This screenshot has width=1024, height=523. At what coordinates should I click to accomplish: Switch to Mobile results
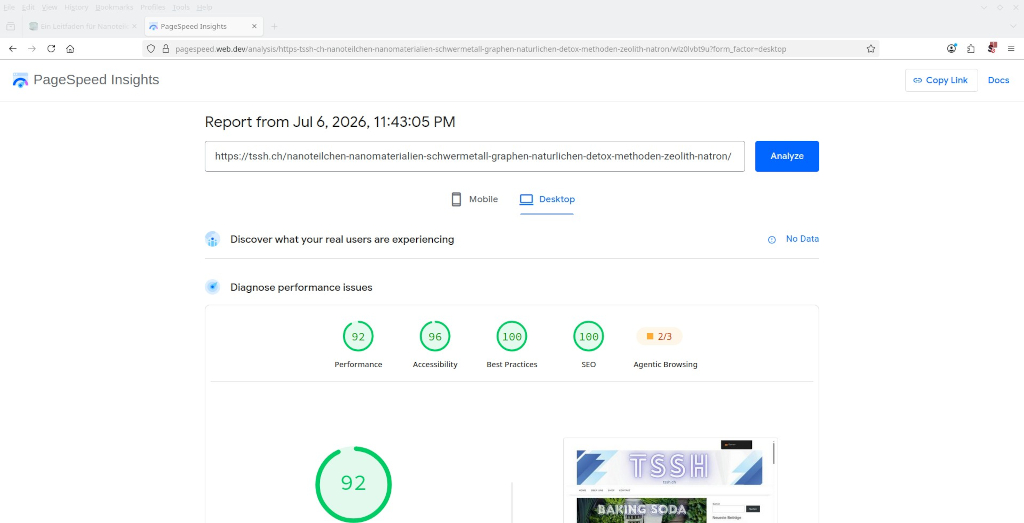point(475,199)
